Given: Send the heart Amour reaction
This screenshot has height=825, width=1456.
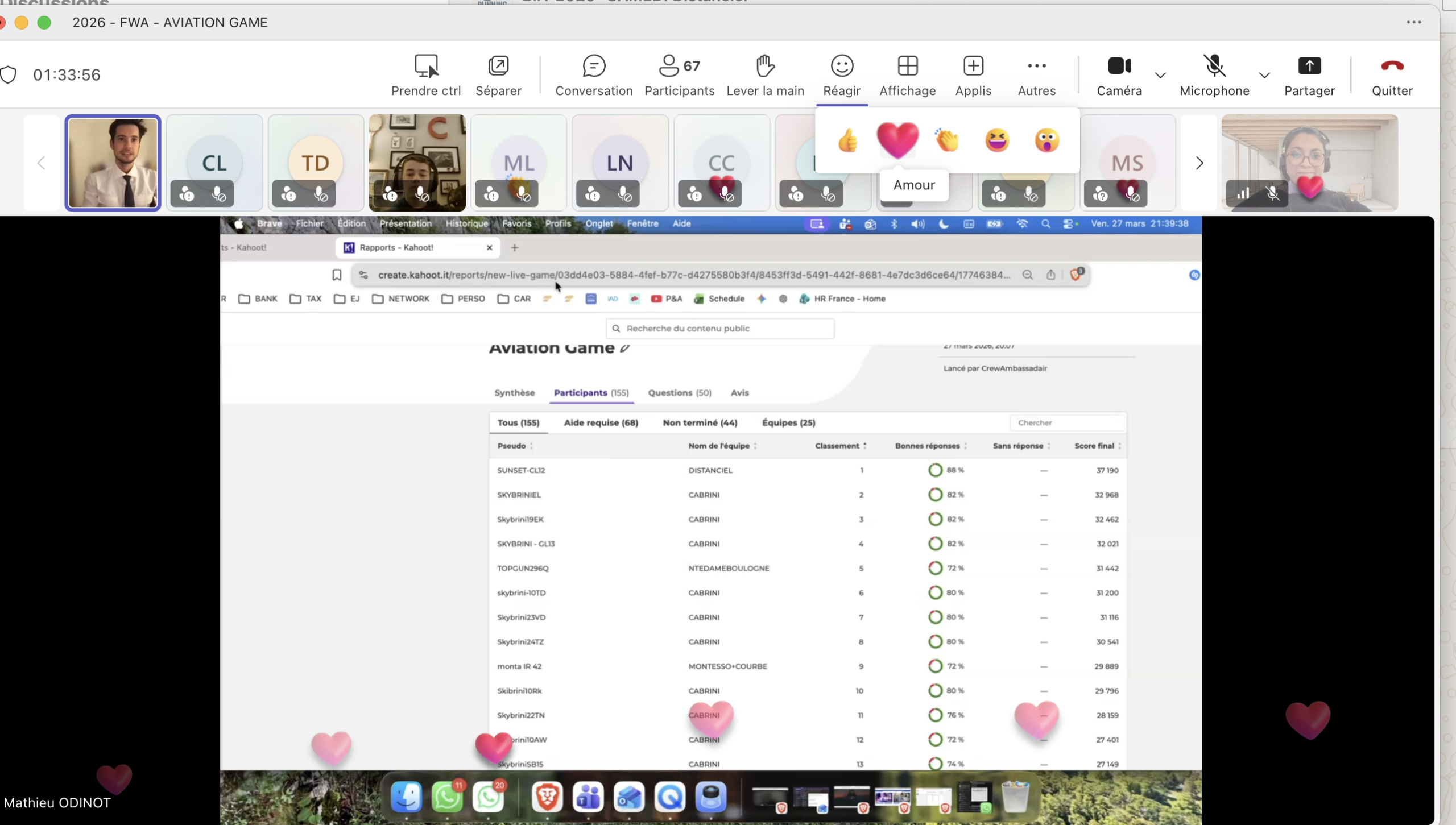Looking at the screenshot, I should tap(897, 140).
